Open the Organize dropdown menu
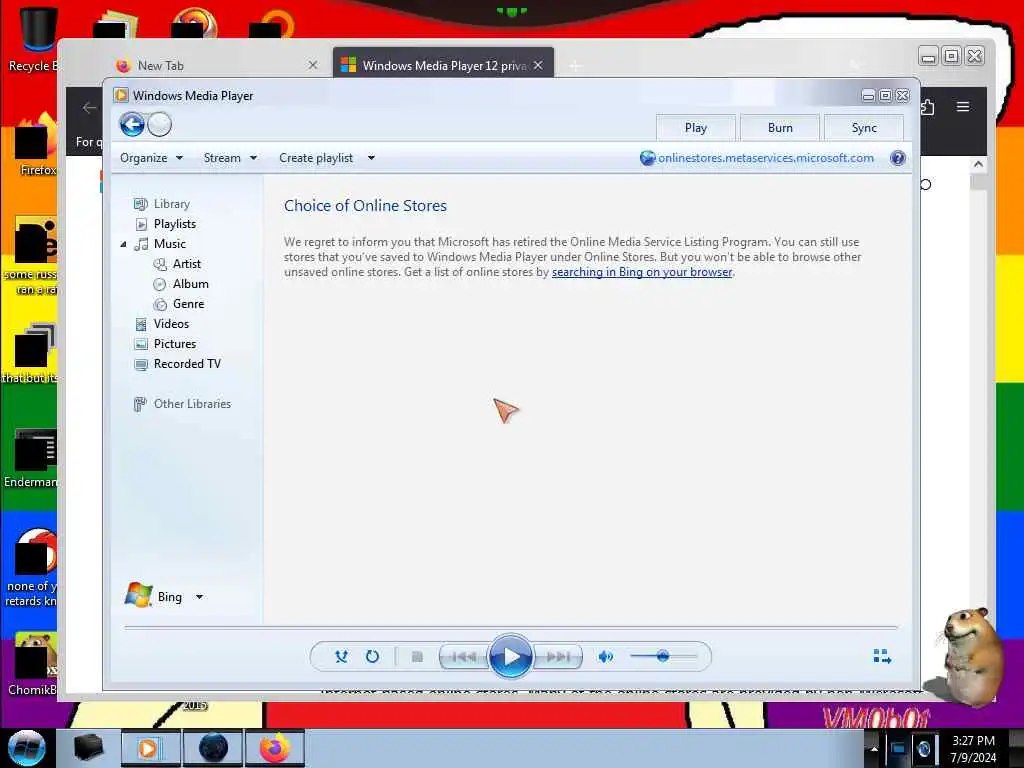 [152, 158]
